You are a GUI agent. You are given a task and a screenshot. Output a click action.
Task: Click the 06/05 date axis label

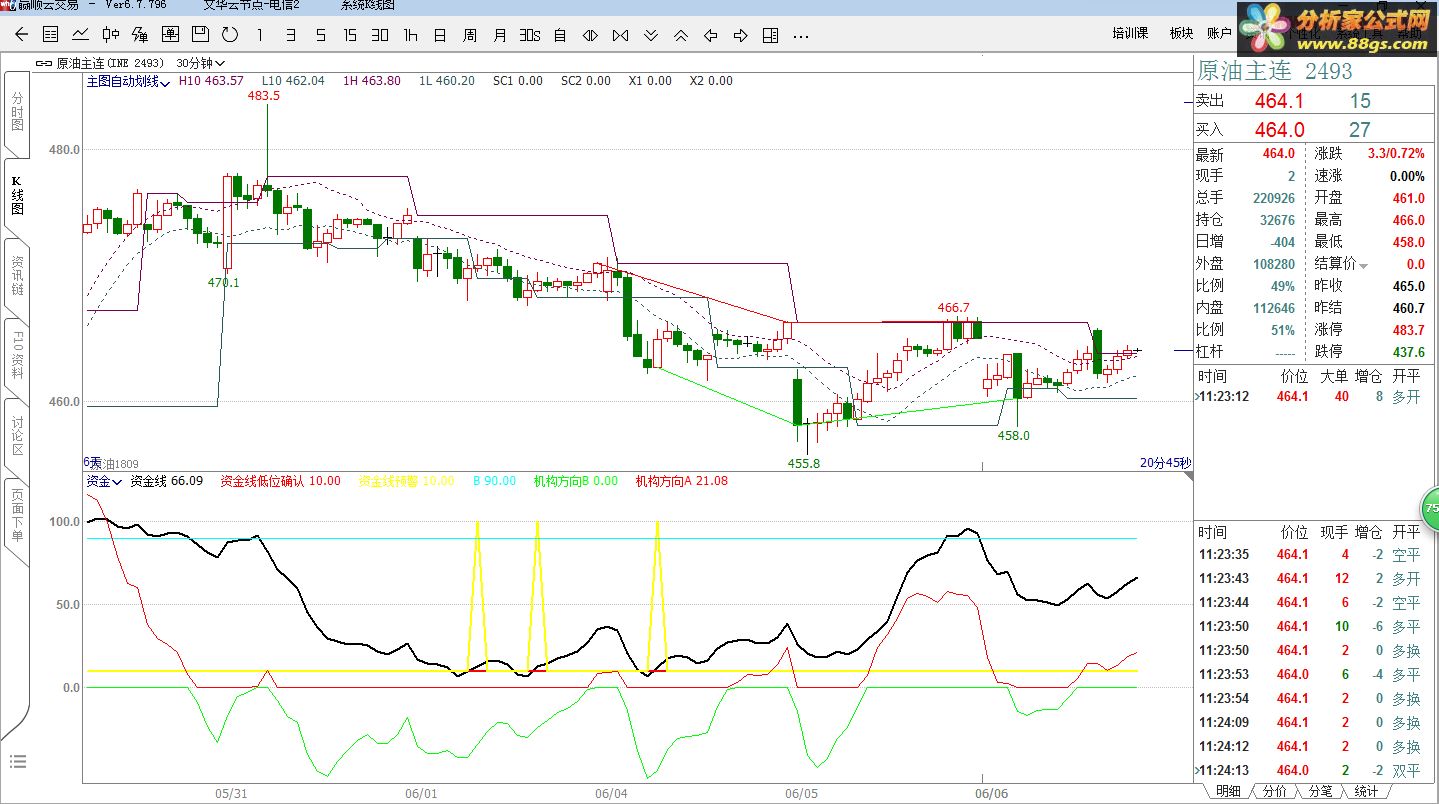[801, 793]
